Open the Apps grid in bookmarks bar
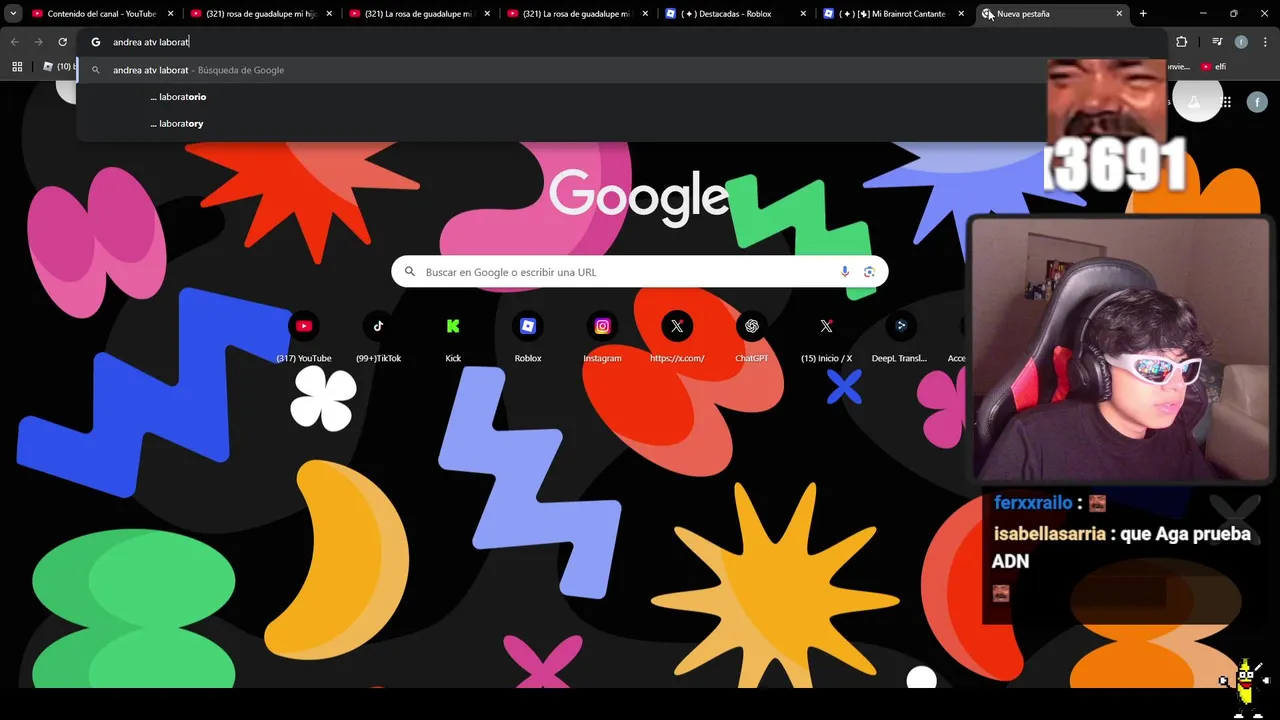This screenshot has width=1280, height=720. pos(17,67)
